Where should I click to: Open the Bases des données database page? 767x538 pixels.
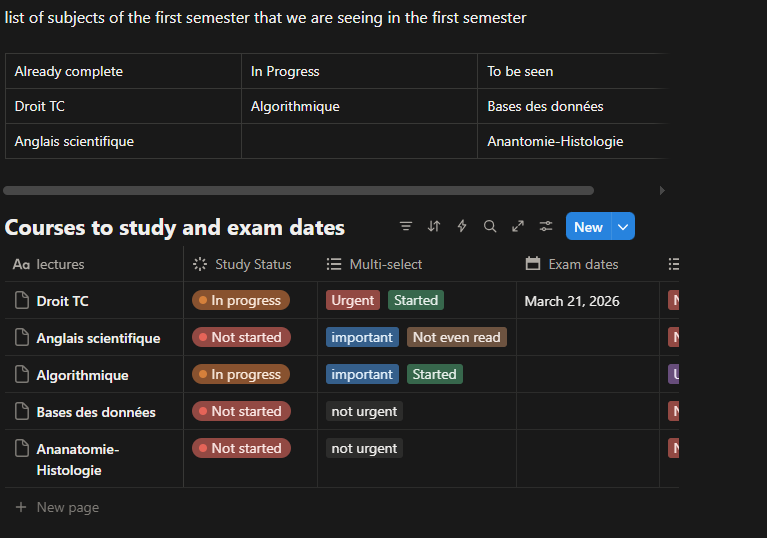(96, 412)
